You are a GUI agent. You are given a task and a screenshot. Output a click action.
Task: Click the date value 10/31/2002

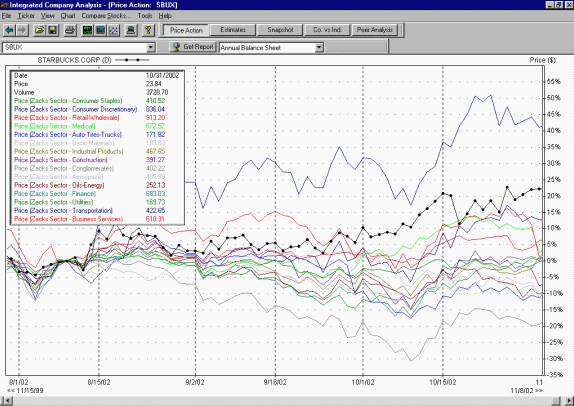point(163,75)
